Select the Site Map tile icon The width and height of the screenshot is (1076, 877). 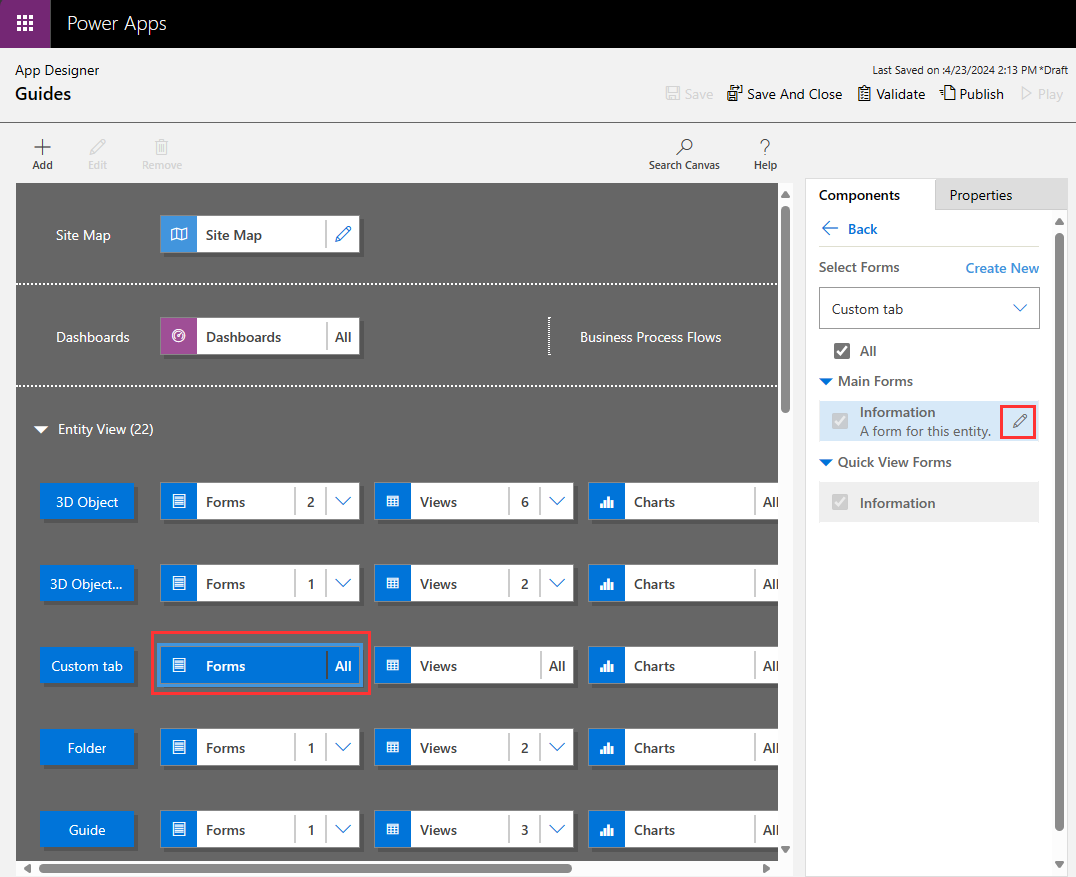click(x=179, y=234)
